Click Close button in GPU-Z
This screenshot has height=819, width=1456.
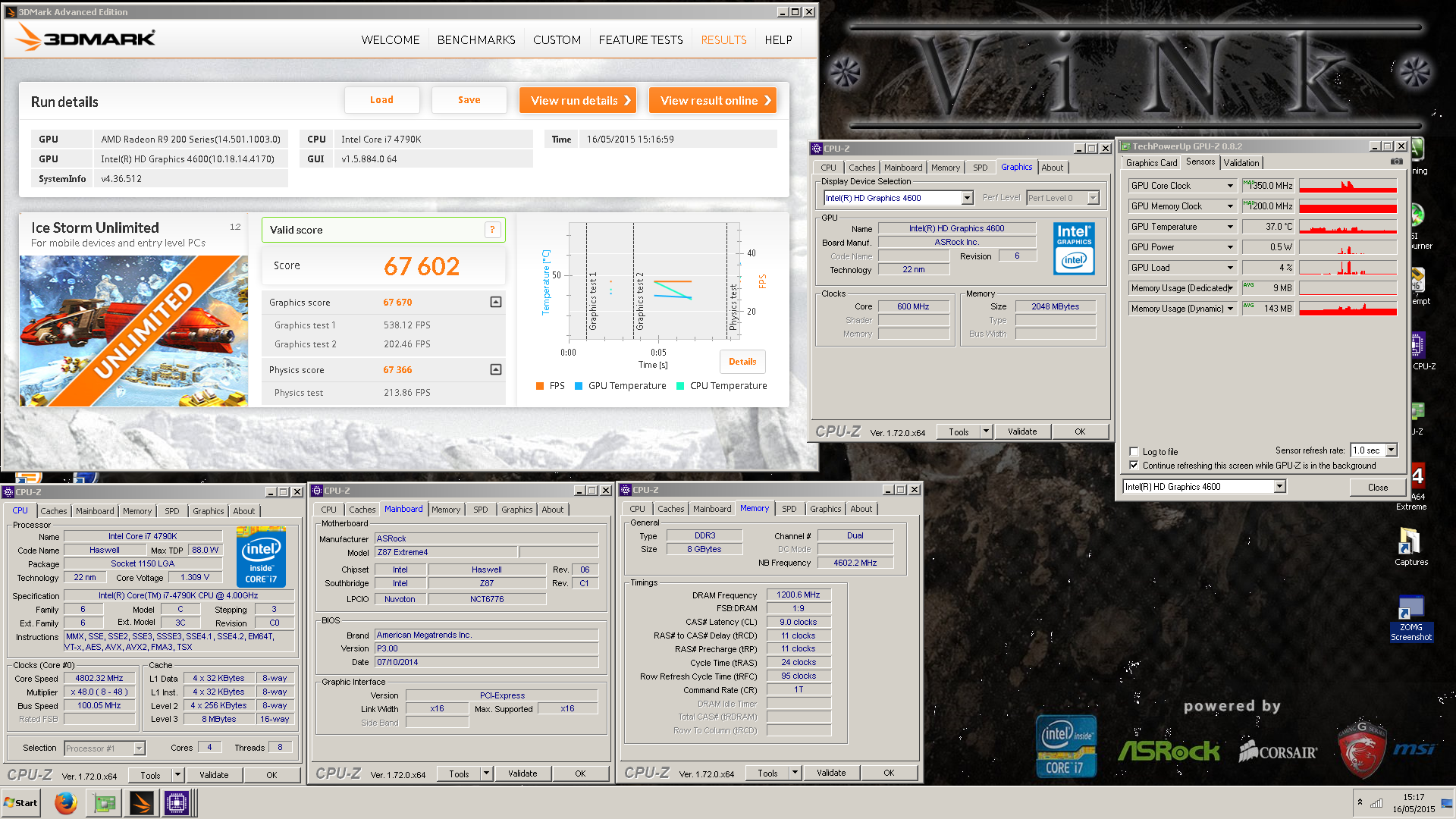coord(1378,488)
